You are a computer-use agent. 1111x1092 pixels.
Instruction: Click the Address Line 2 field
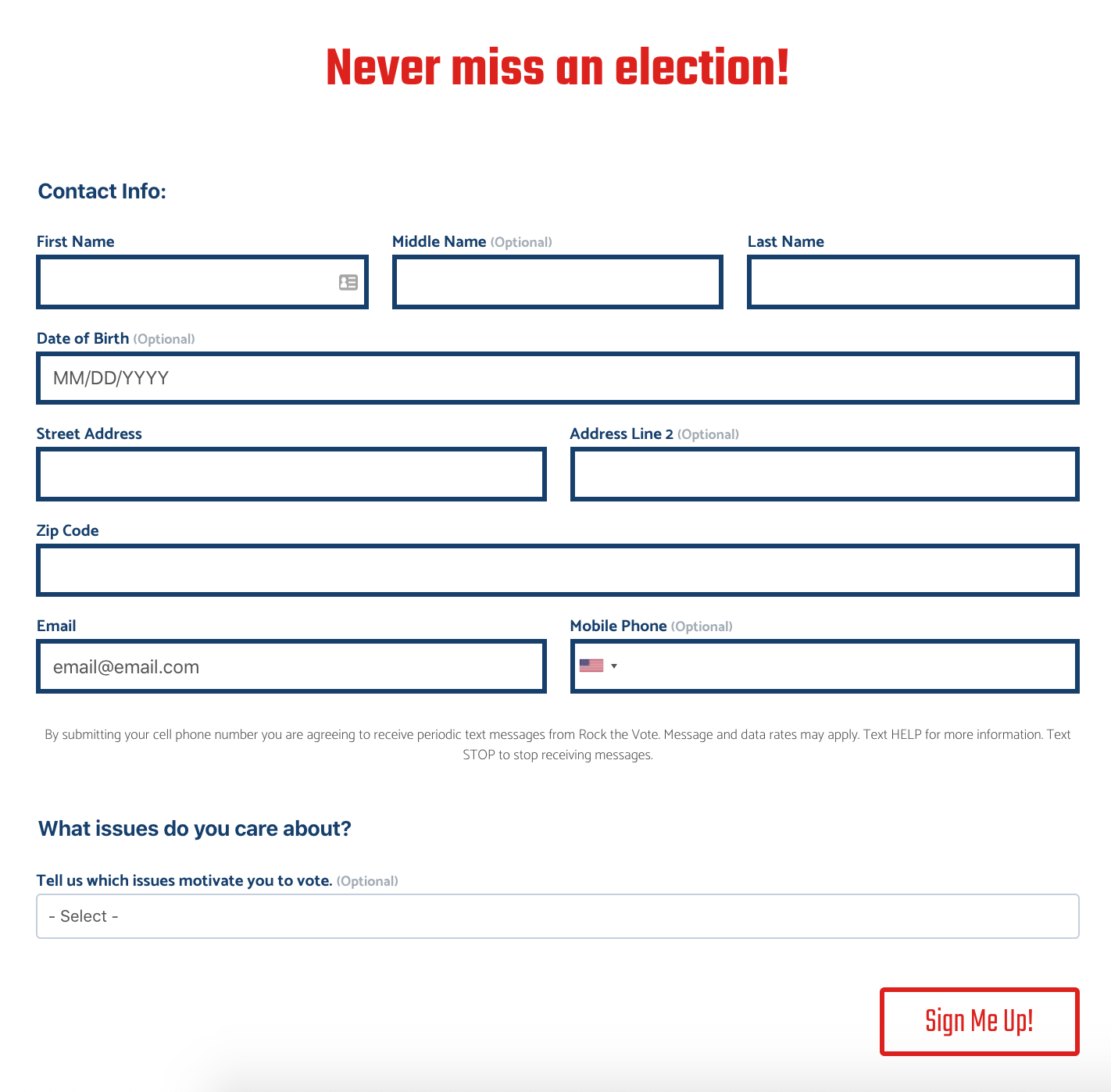[x=825, y=474]
